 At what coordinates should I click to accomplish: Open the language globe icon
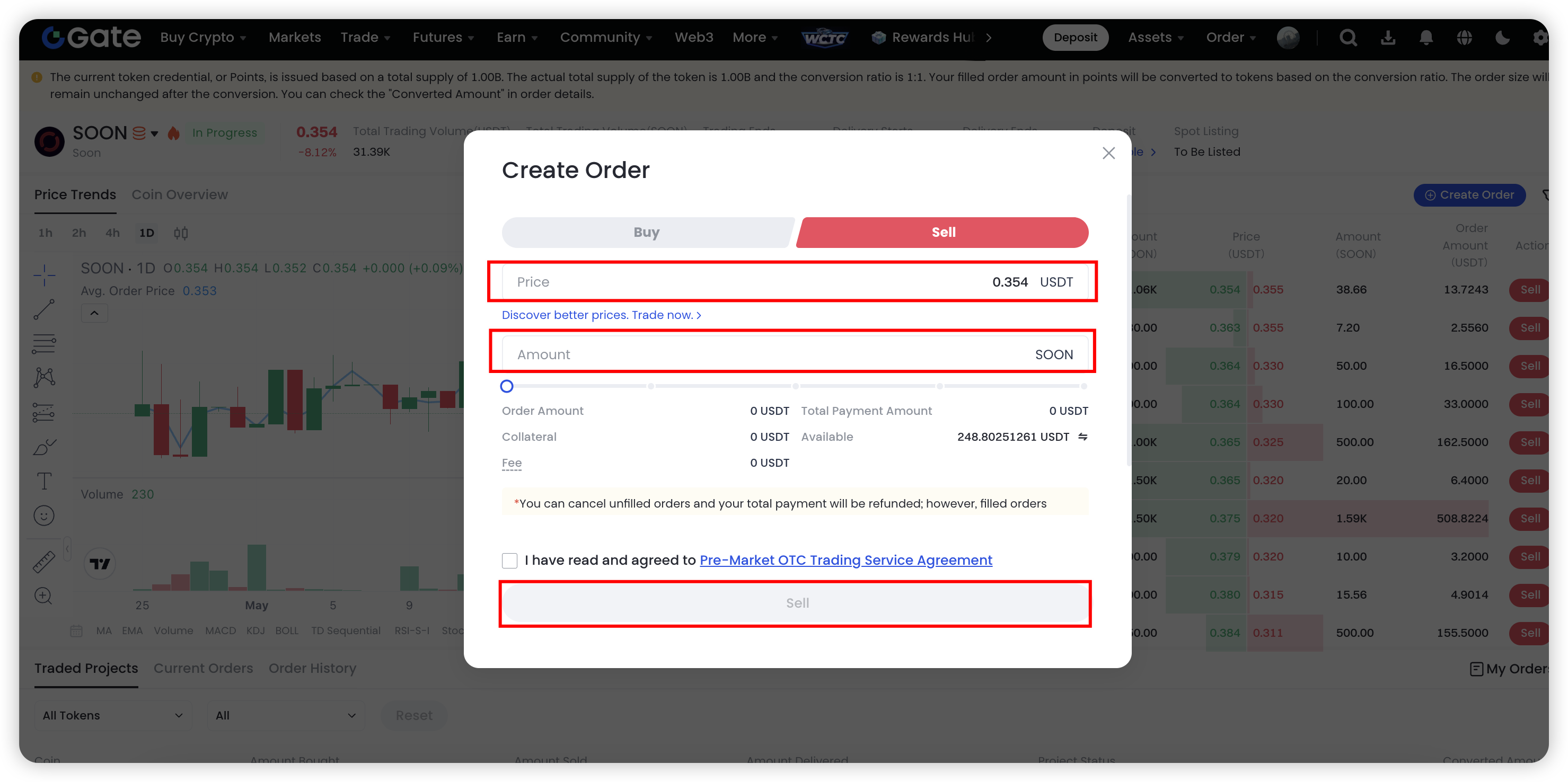point(1464,38)
